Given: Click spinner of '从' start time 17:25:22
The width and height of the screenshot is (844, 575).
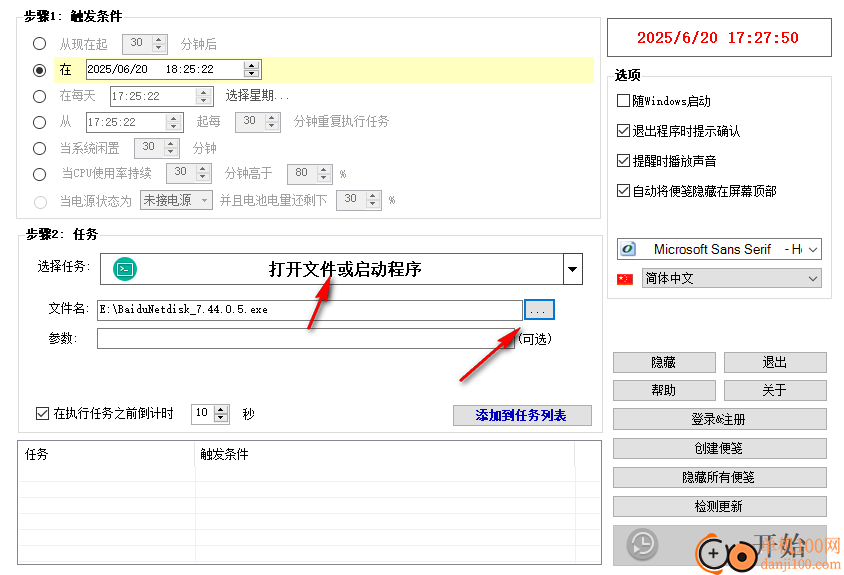Looking at the screenshot, I should point(173,122).
